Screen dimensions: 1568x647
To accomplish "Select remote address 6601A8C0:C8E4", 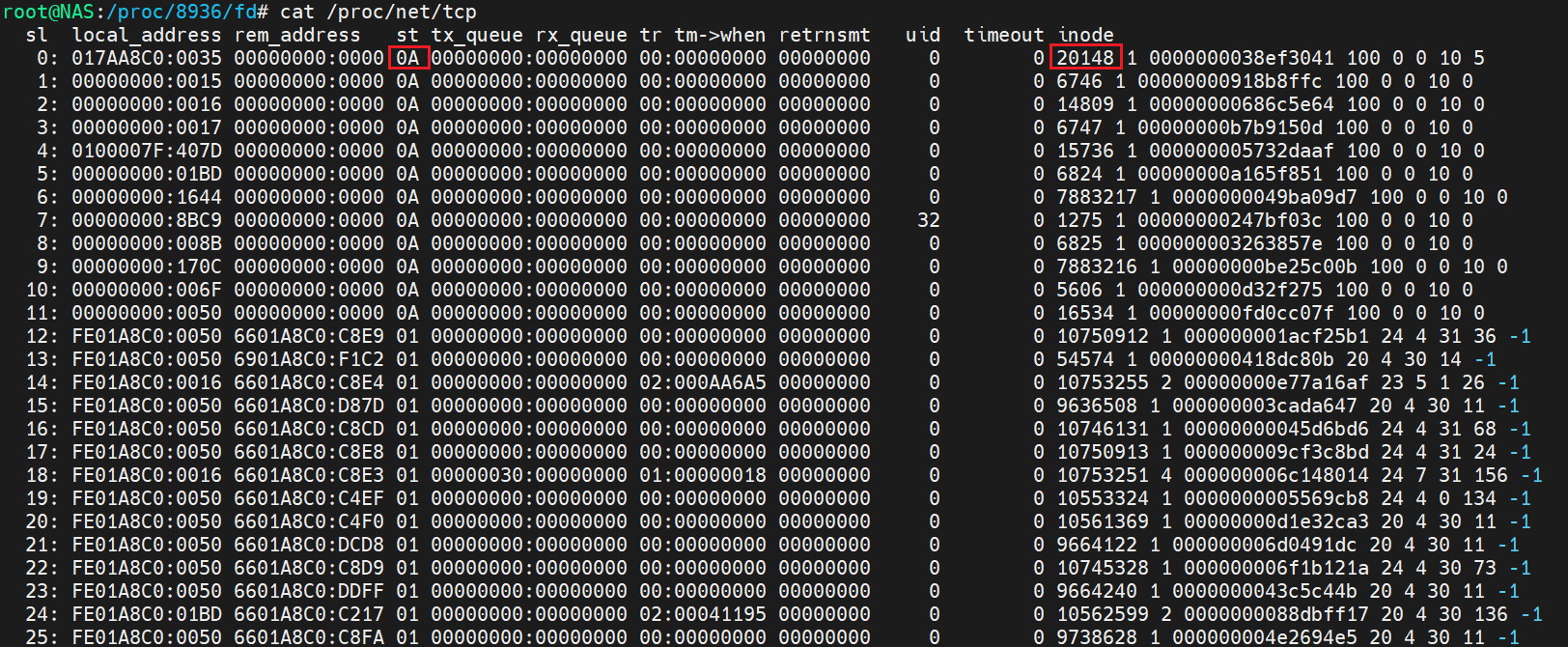I will [309, 382].
